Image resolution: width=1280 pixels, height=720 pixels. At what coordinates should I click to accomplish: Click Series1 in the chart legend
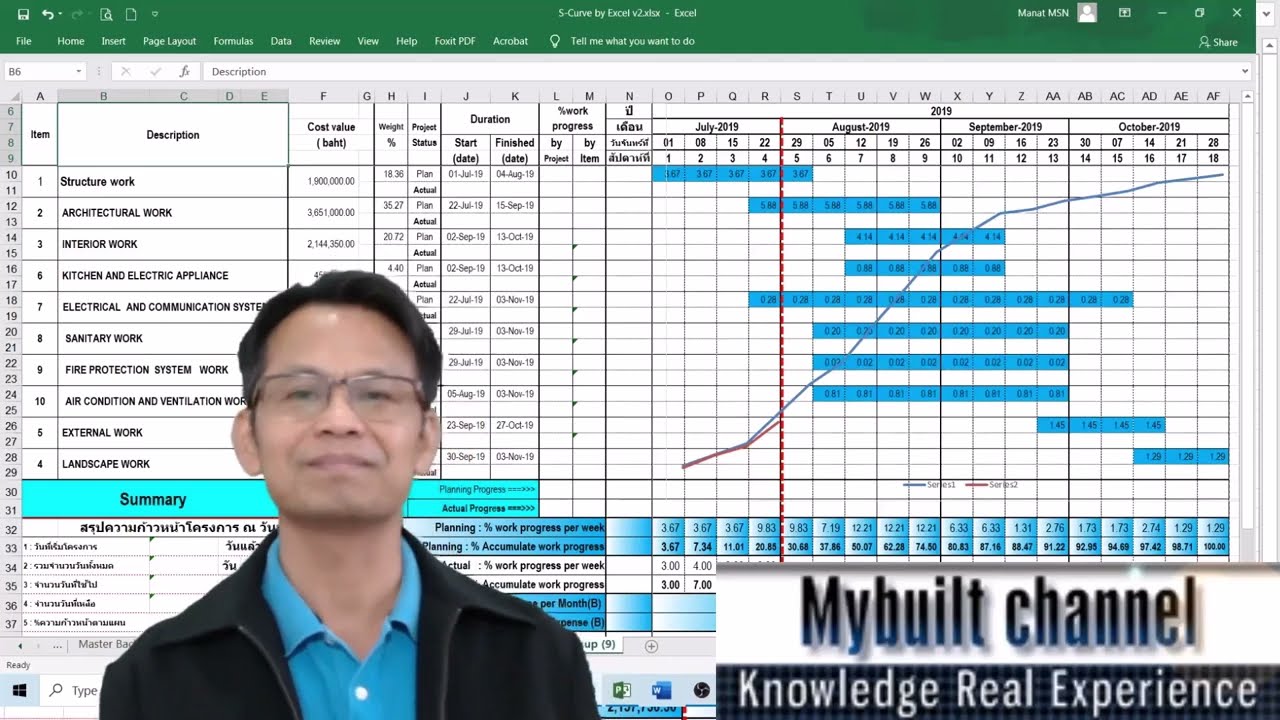[x=931, y=484]
